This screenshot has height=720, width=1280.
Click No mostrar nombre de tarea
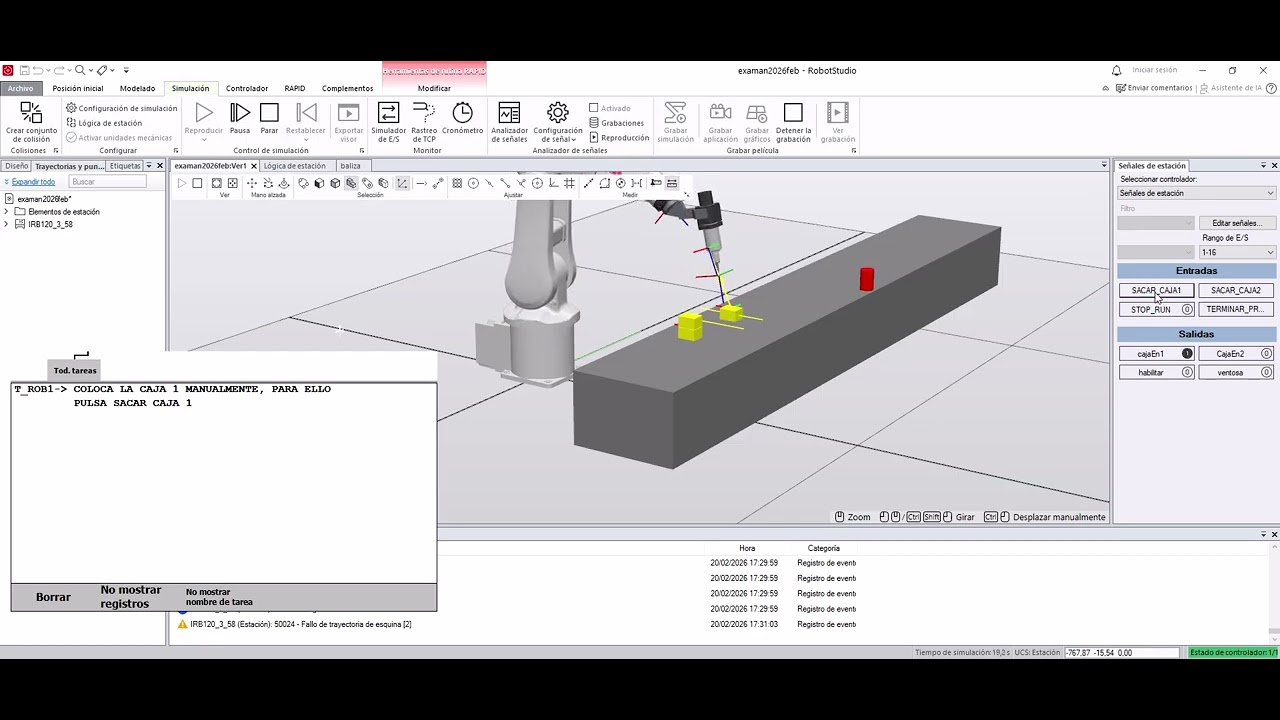point(219,597)
